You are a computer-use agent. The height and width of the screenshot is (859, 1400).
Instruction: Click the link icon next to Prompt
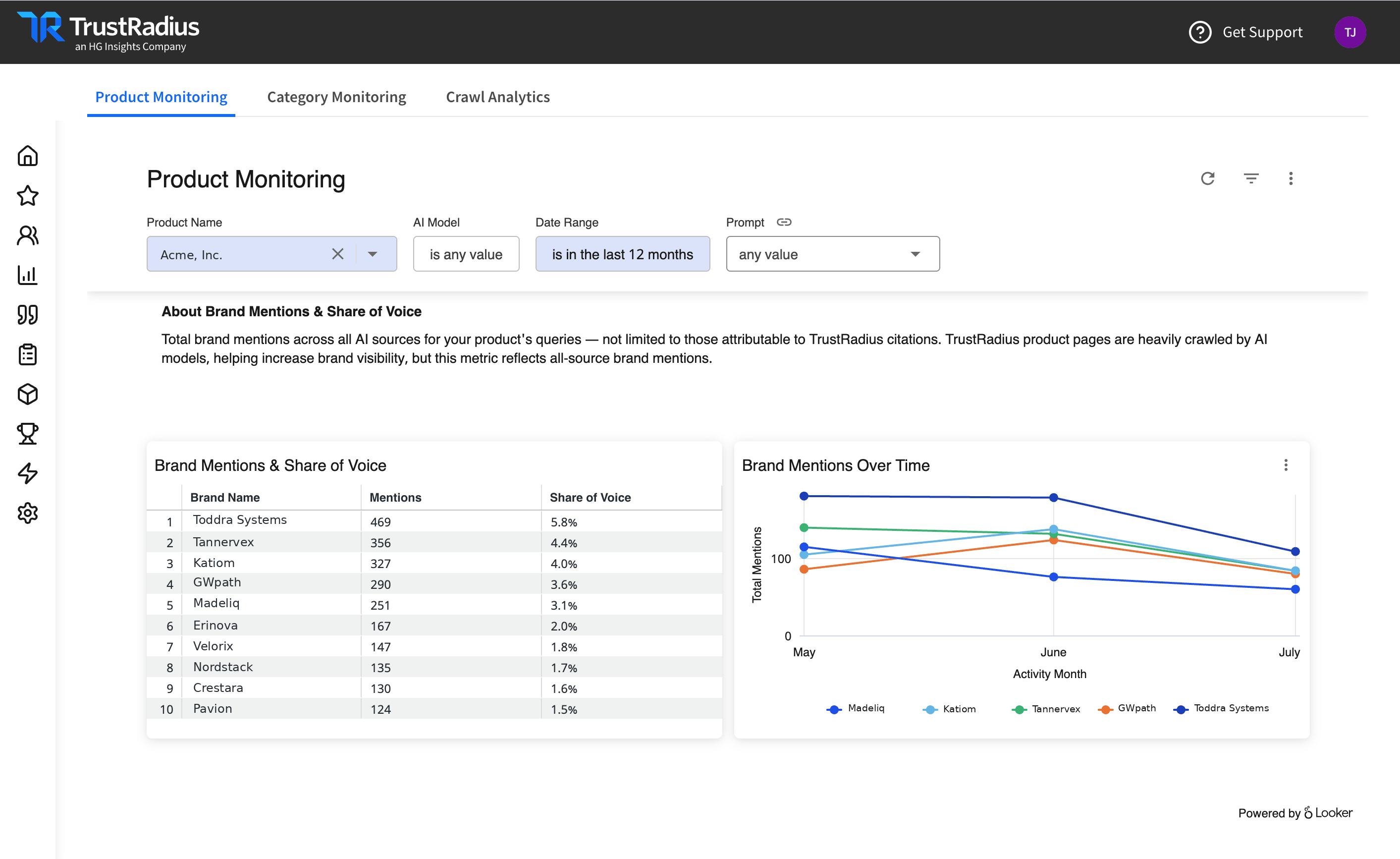[784, 222]
